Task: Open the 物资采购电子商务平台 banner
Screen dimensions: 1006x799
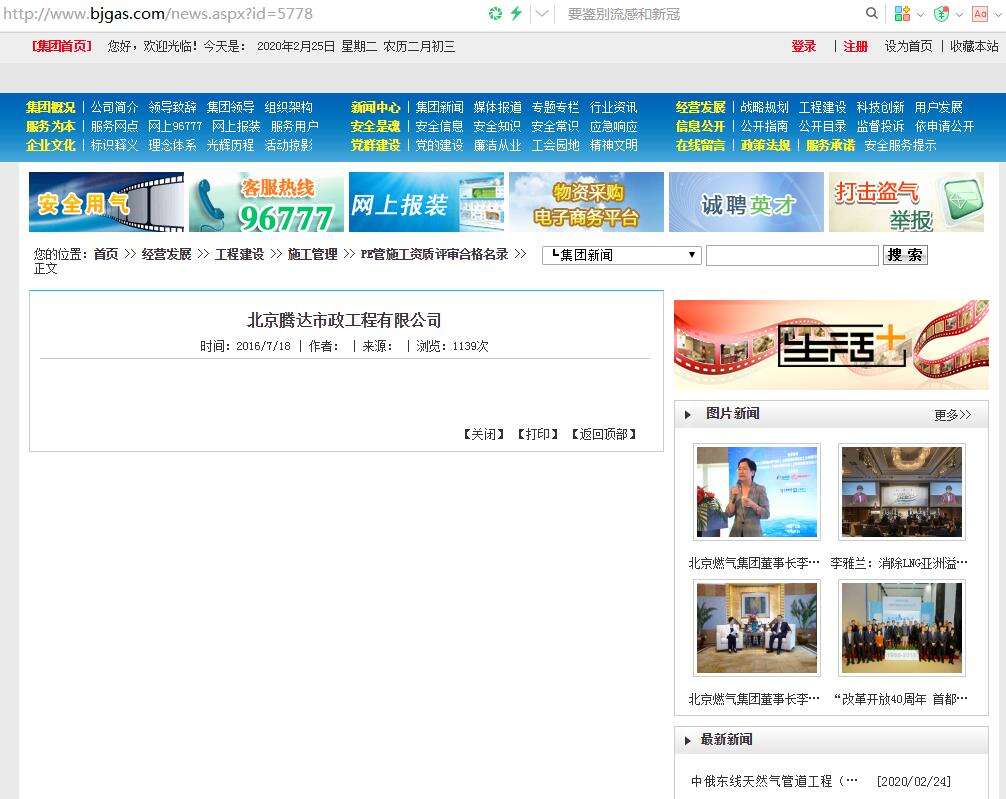Action: (x=586, y=201)
